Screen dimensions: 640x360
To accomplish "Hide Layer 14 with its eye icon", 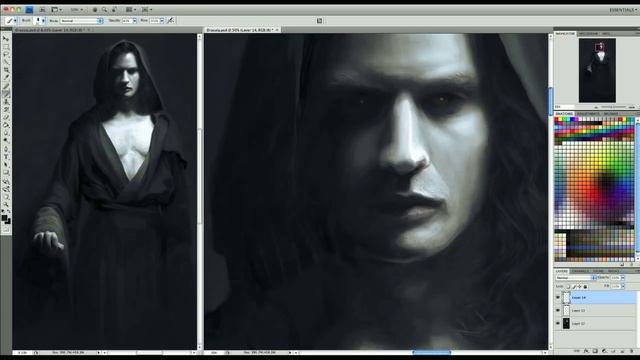I will [x=558, y=298].
